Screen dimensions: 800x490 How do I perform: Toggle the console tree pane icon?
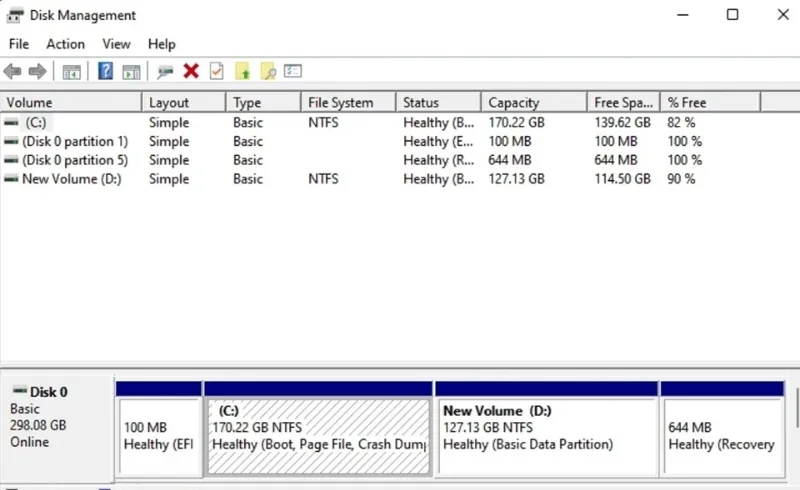pos(71,71)
